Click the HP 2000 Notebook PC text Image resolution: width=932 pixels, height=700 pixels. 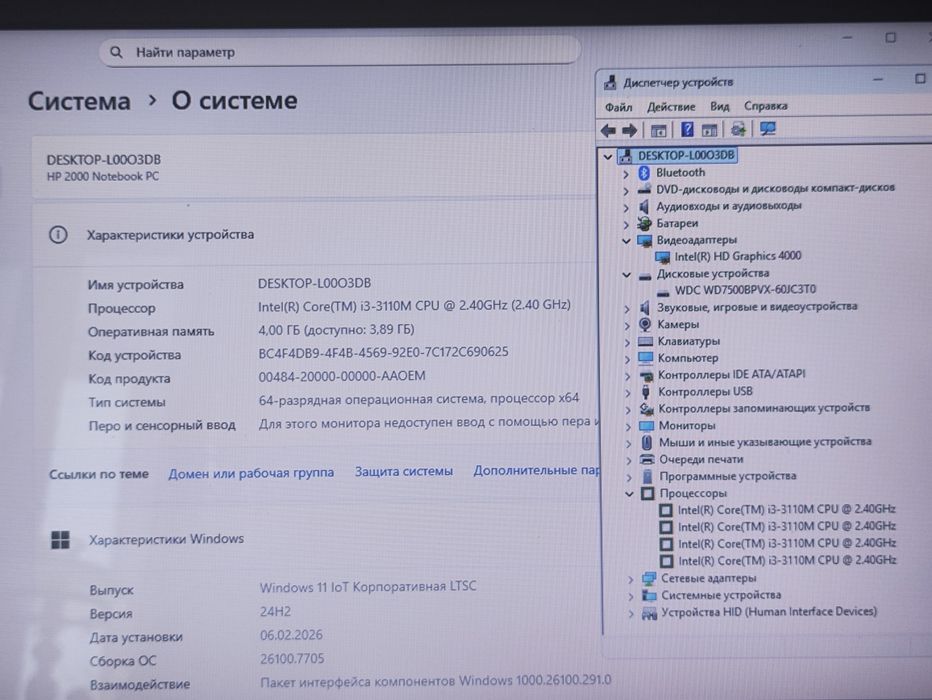coord(103,176)
